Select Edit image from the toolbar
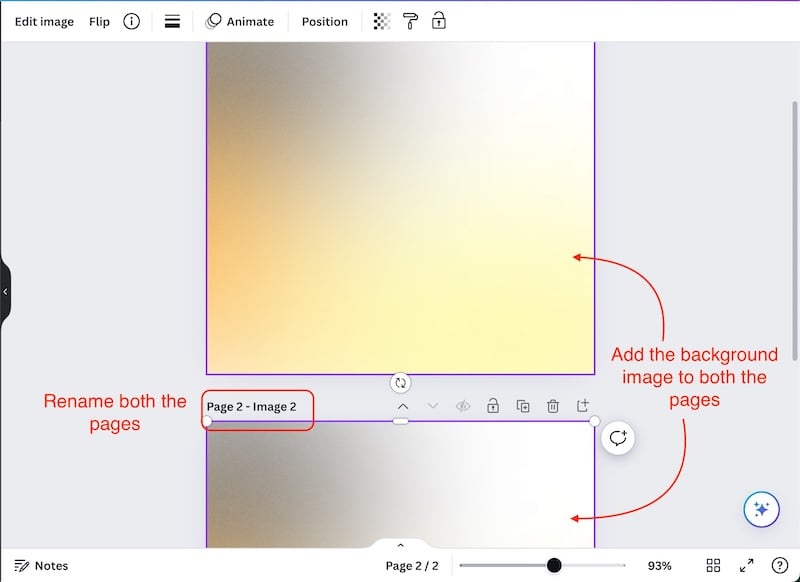Screen dimensions: 800x582 click(x=44, y=20)
